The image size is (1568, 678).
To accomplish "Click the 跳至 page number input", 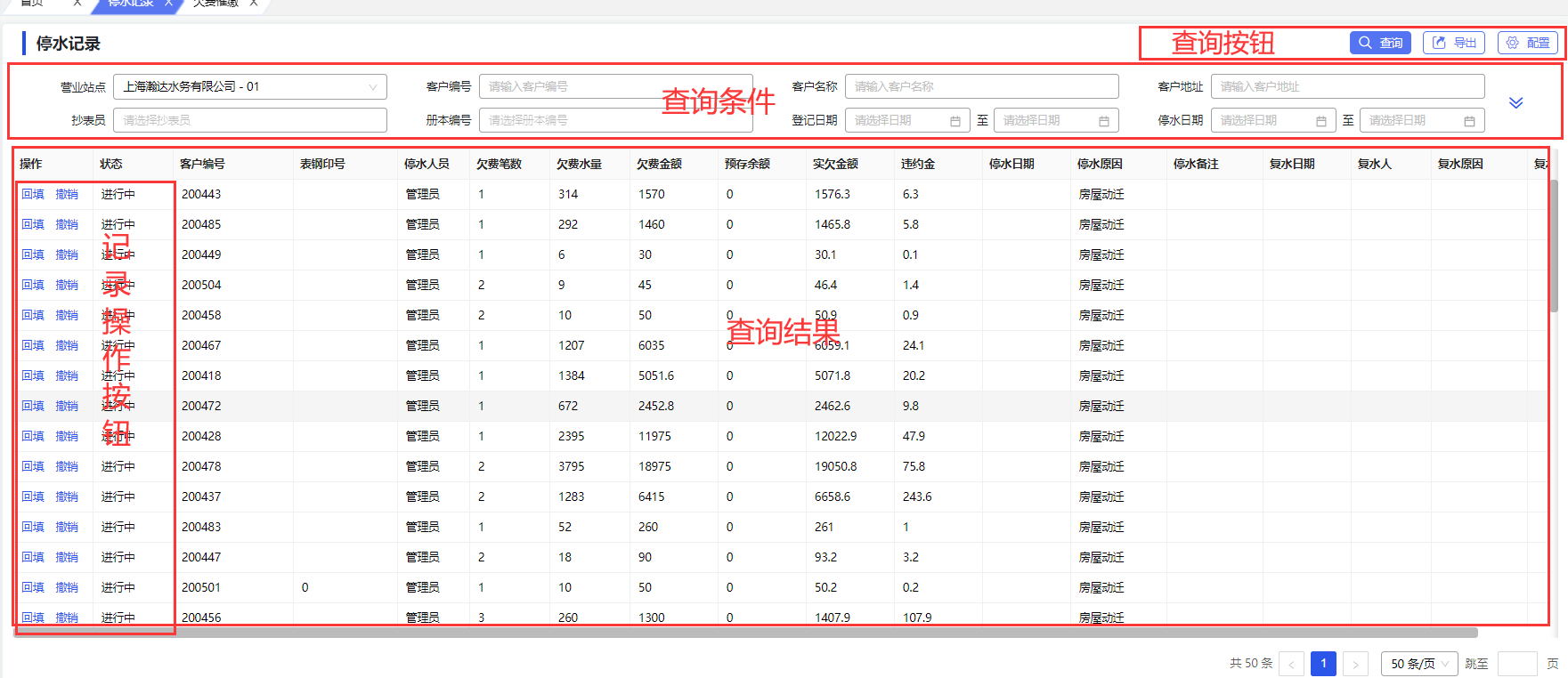I will click(x=1517, y=664).
